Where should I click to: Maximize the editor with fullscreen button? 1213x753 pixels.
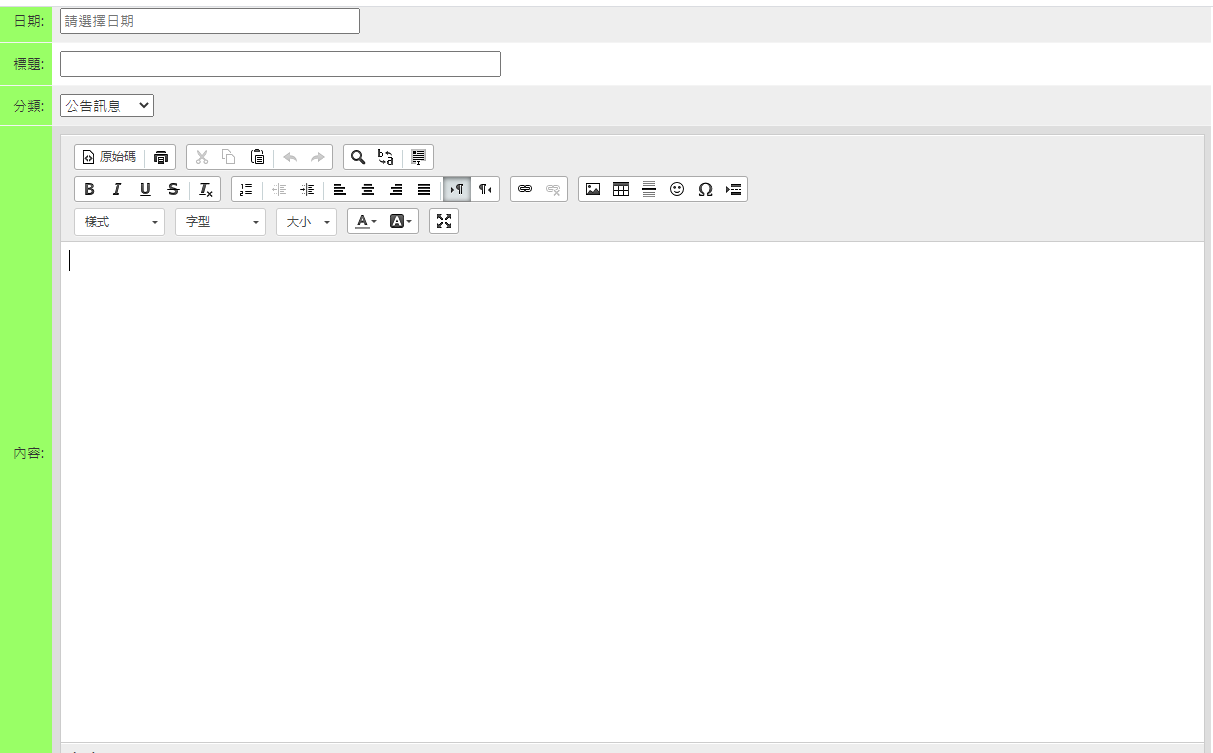(444, 221)
